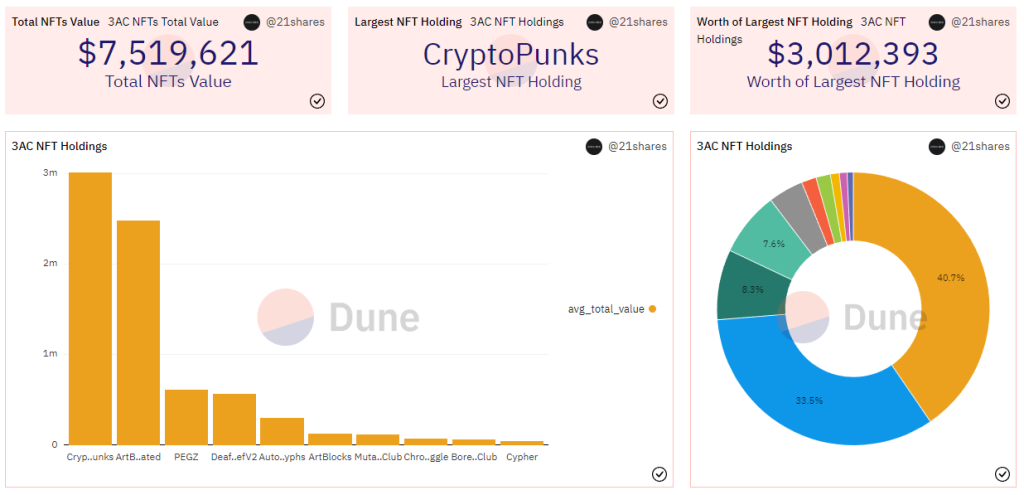Click the checkmark icon on Total NFTs Value card

click(317, 101)
